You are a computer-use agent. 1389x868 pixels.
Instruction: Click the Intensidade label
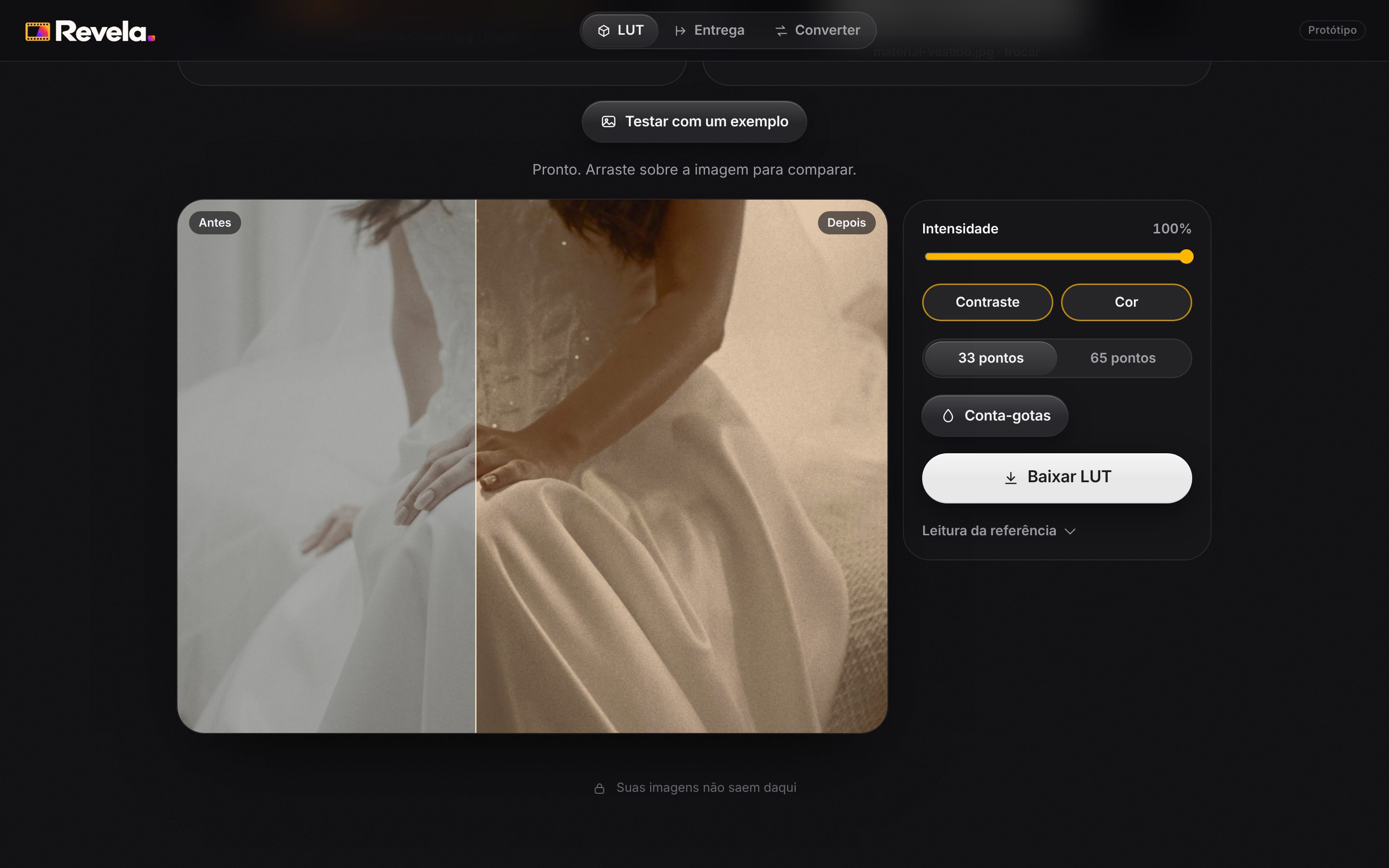tap(960, 229)
